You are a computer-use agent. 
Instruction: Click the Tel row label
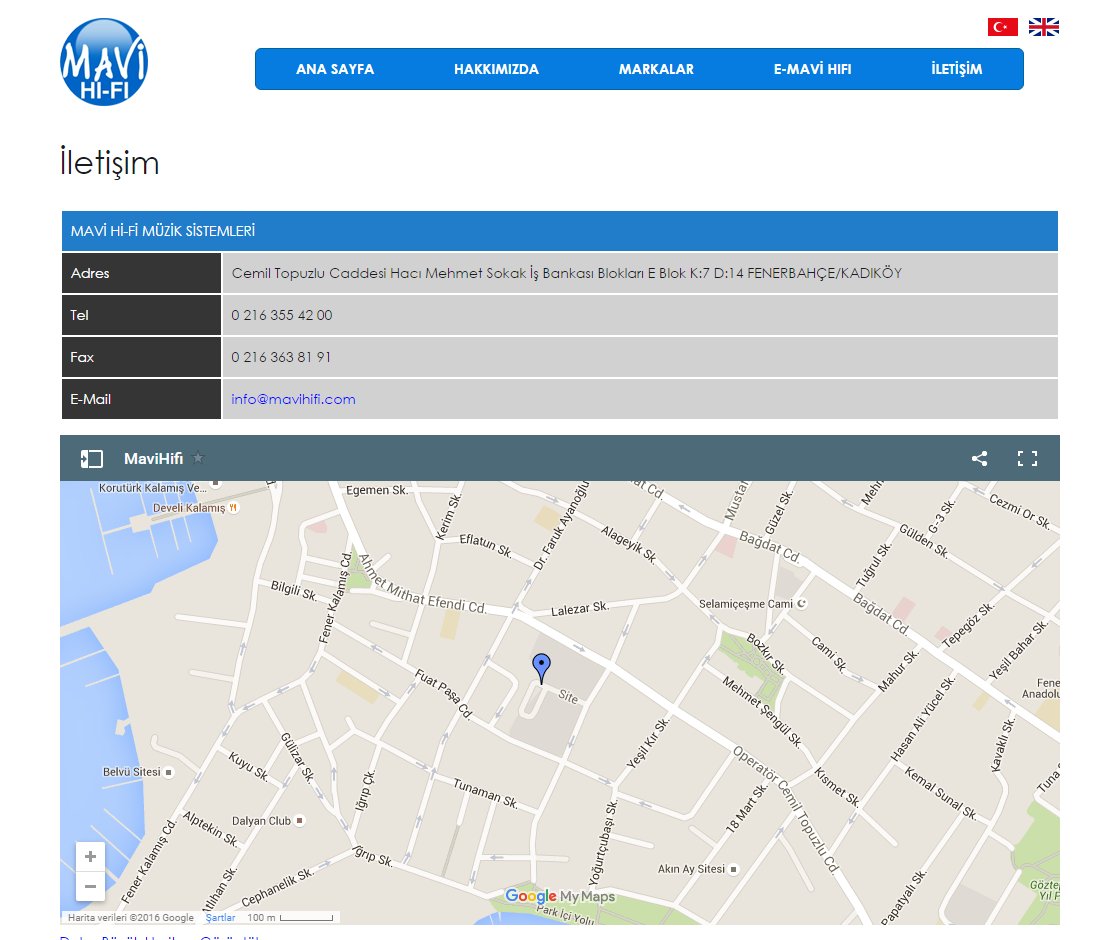point(79,315)
